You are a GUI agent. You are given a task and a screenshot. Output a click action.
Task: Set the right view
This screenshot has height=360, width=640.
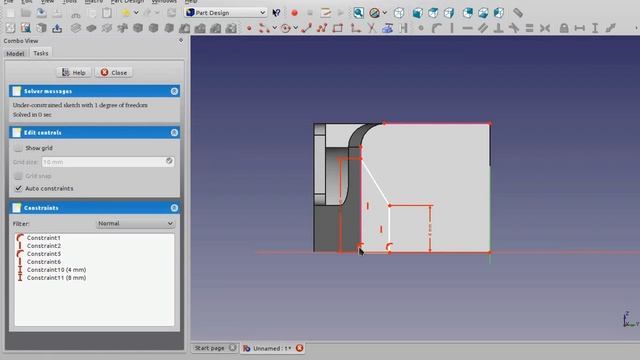click(449, 13)
